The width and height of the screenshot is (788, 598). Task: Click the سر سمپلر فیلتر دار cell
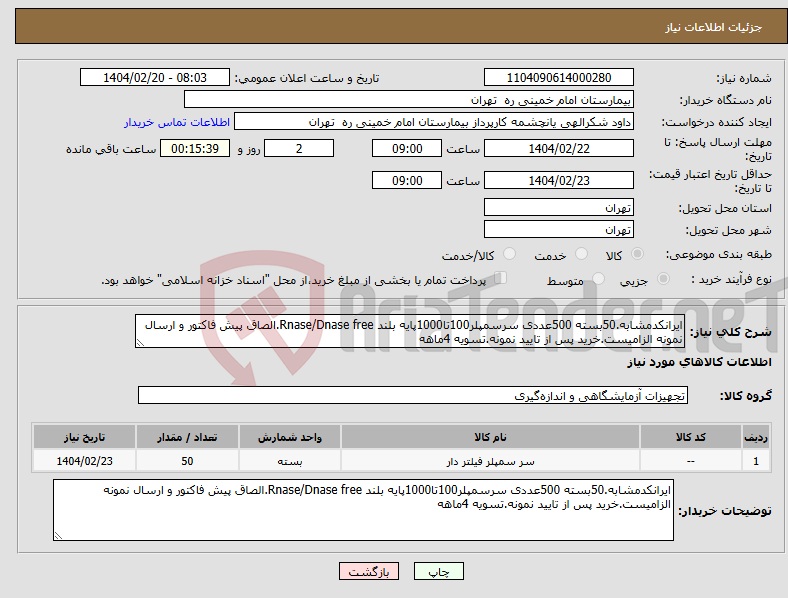click(490, 461)
